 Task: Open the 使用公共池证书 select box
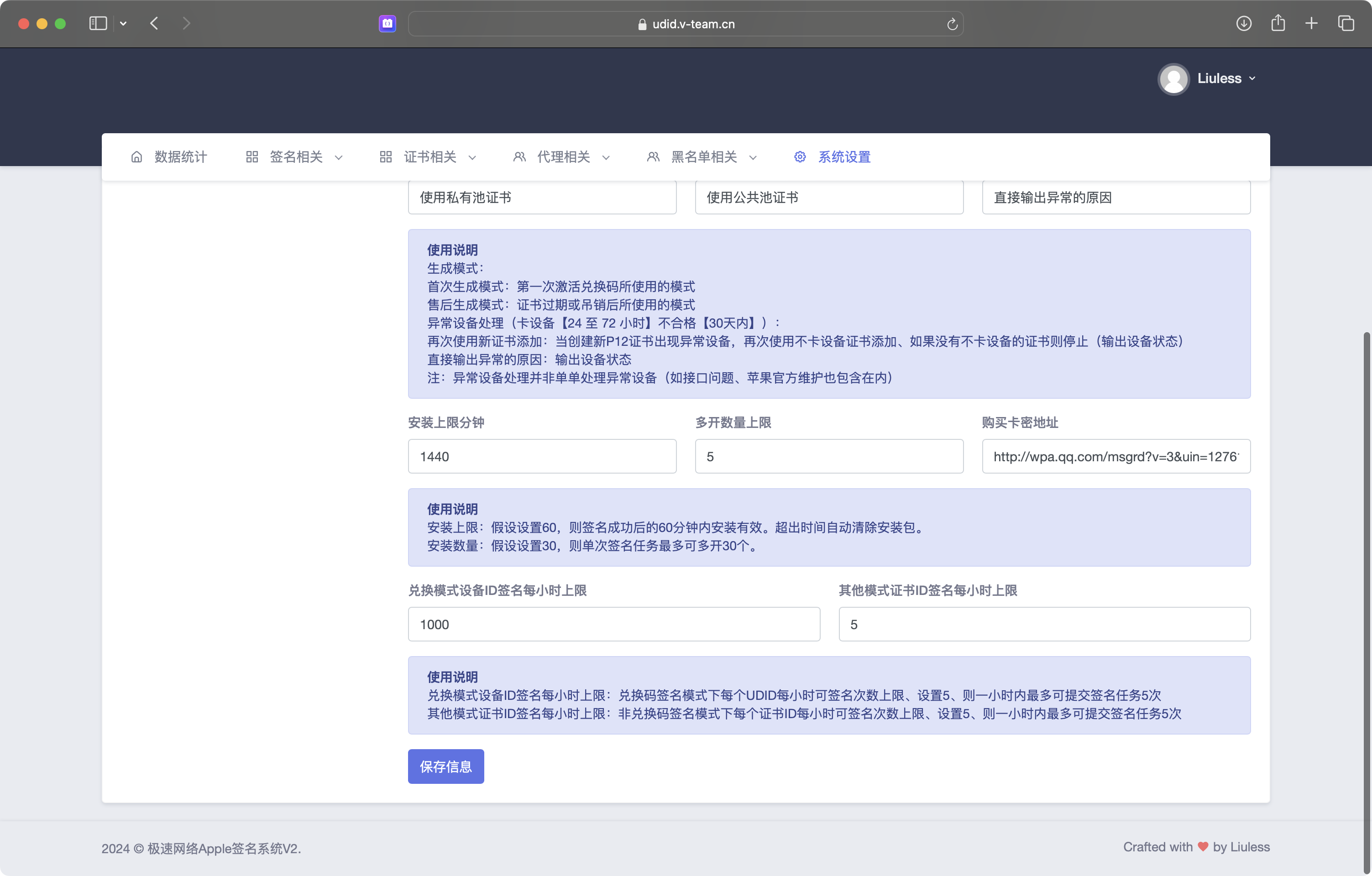pyautogui.click(x=829, y=197)
